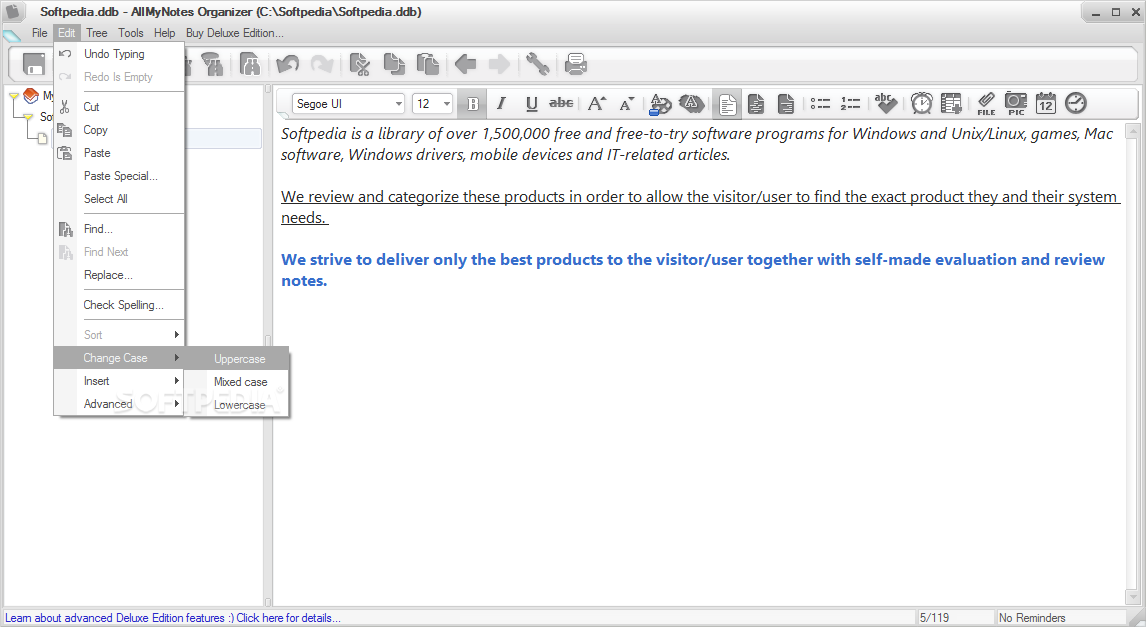This screenshot has height=627, width=1146.
Task: Choose Lowercase option
Action: pos(238,405)
